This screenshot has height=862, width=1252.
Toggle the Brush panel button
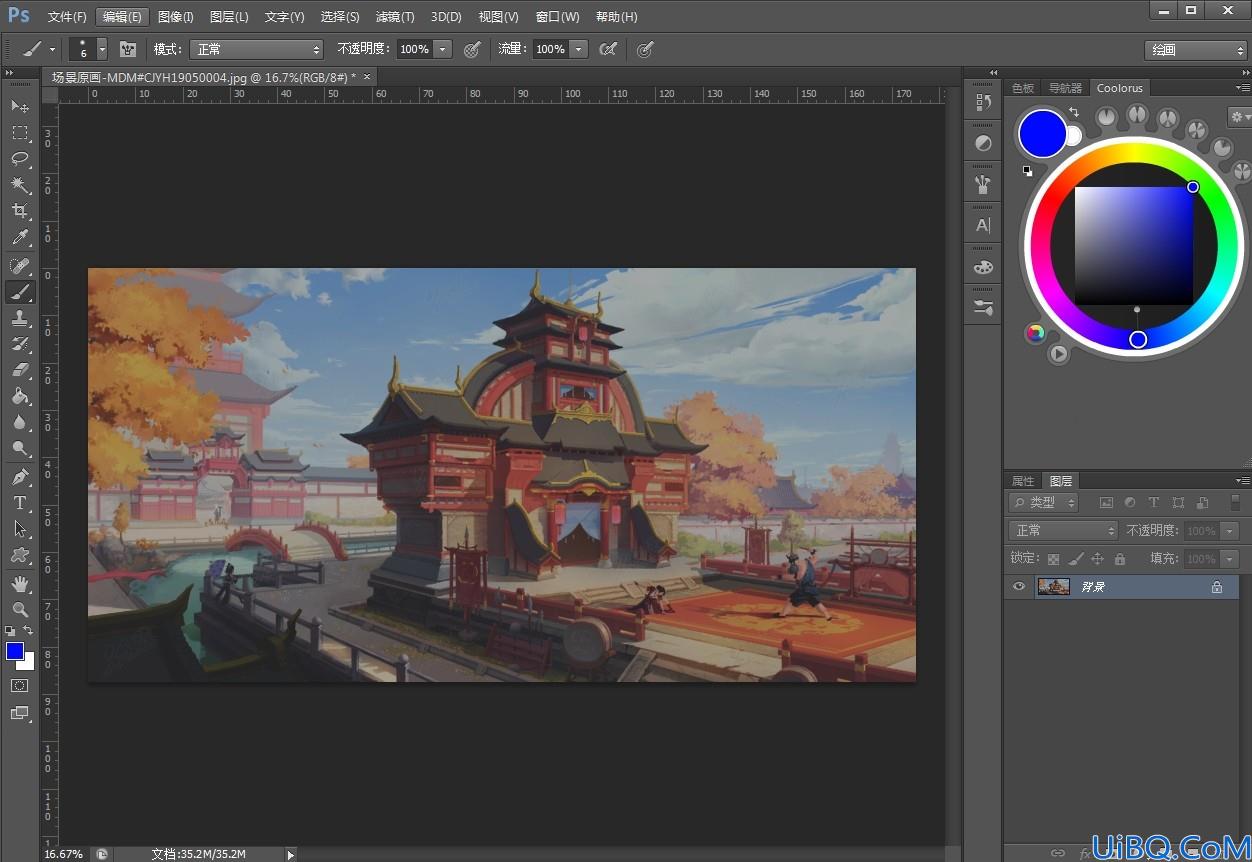coord(128,49)
